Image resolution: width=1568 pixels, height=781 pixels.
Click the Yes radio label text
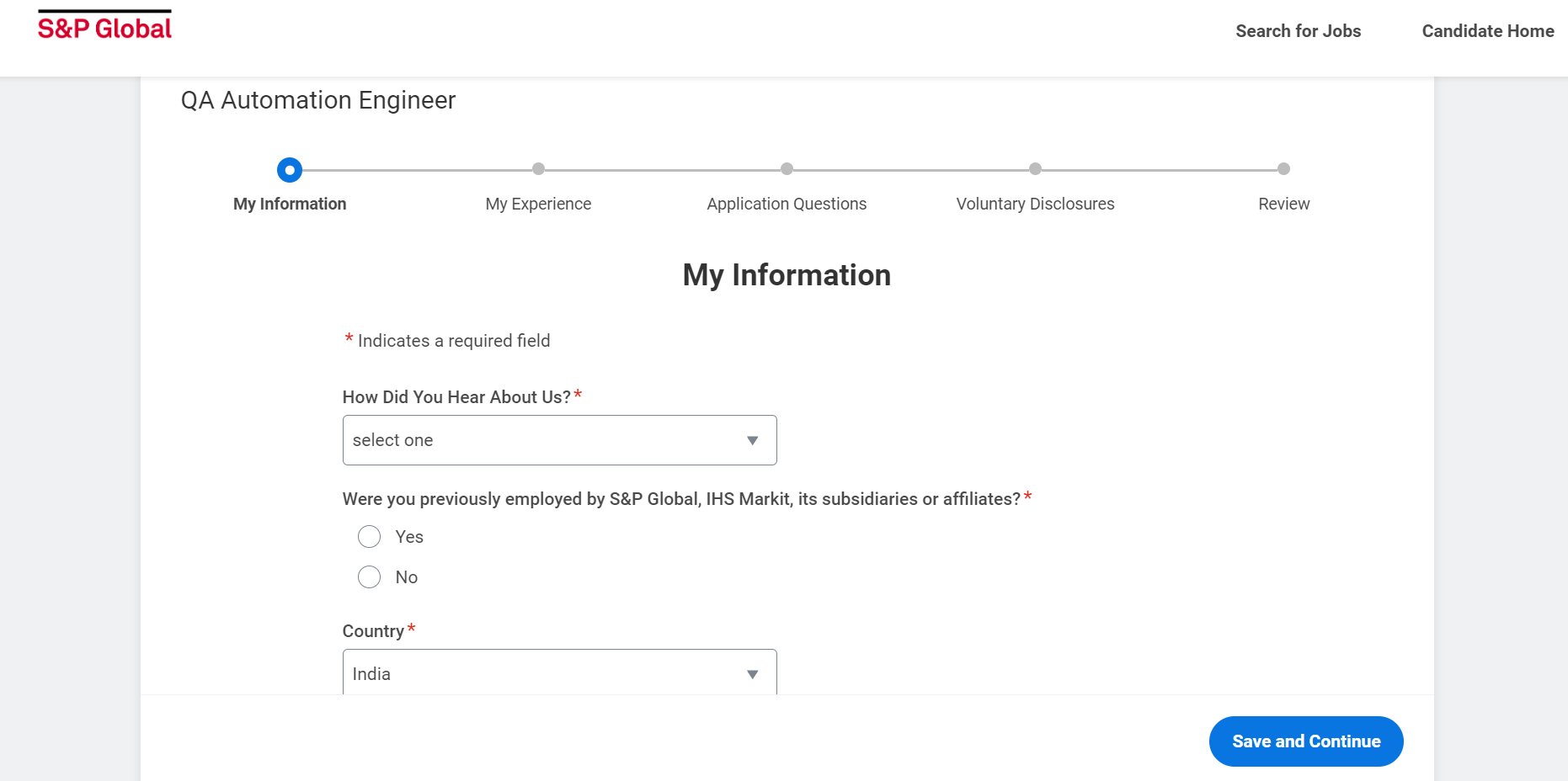point(409,537)
